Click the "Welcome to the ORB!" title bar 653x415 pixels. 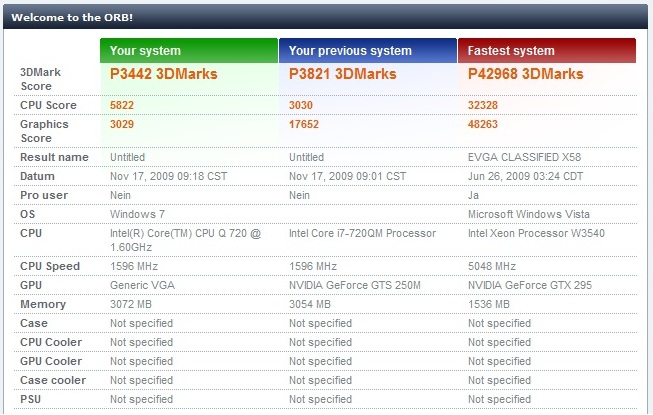coord(72,19)
